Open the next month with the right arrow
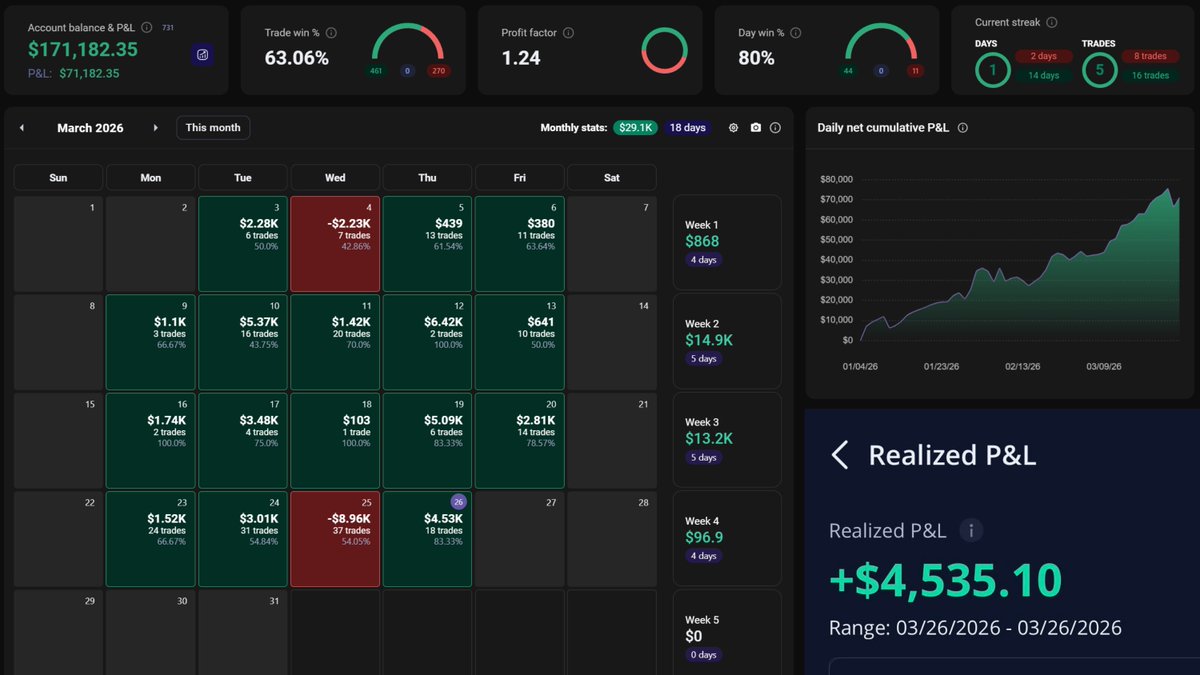Image resolution: width=1200 pixels, height=675 pixels. click(x=156, y=128)
